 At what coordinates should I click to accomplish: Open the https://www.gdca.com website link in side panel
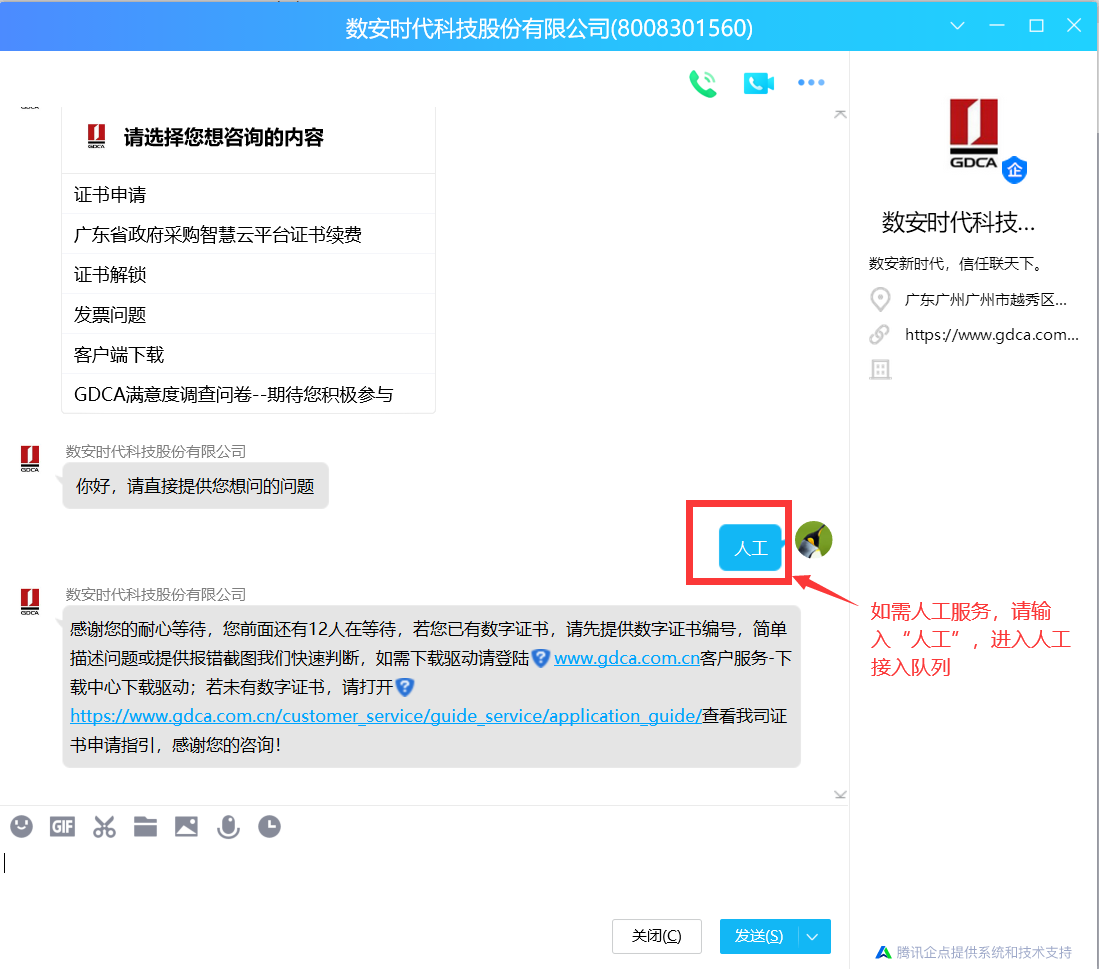point(992,335)
